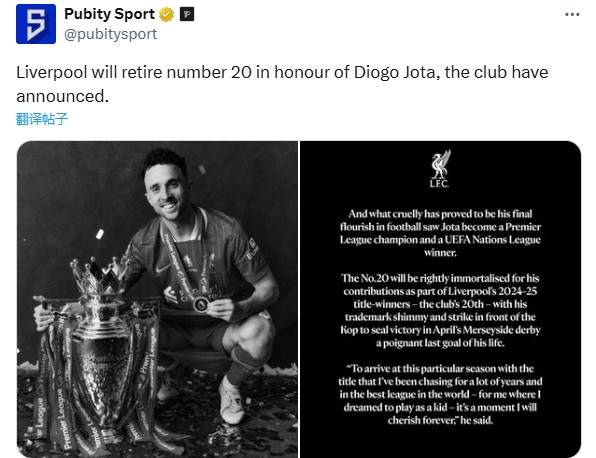Click the translate post link
This screenshot has width=596, height=458.
point(42,119)
